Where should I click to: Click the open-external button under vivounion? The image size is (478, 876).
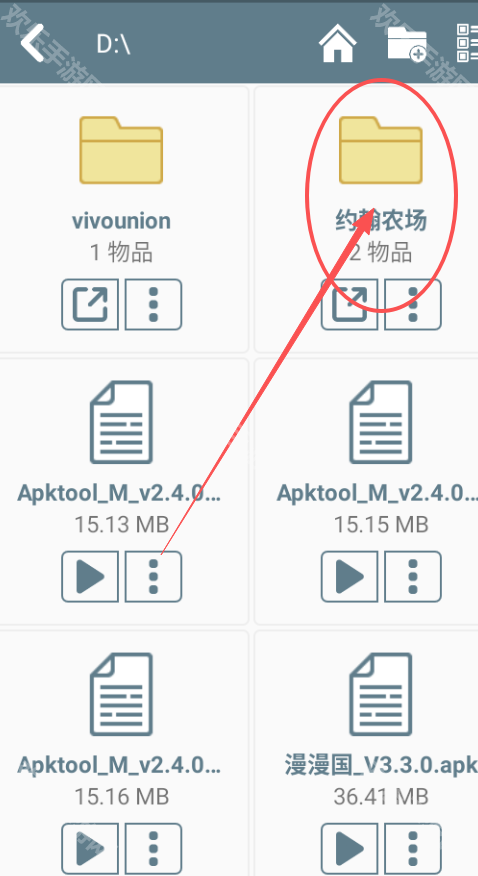click(x=90, y=304)
